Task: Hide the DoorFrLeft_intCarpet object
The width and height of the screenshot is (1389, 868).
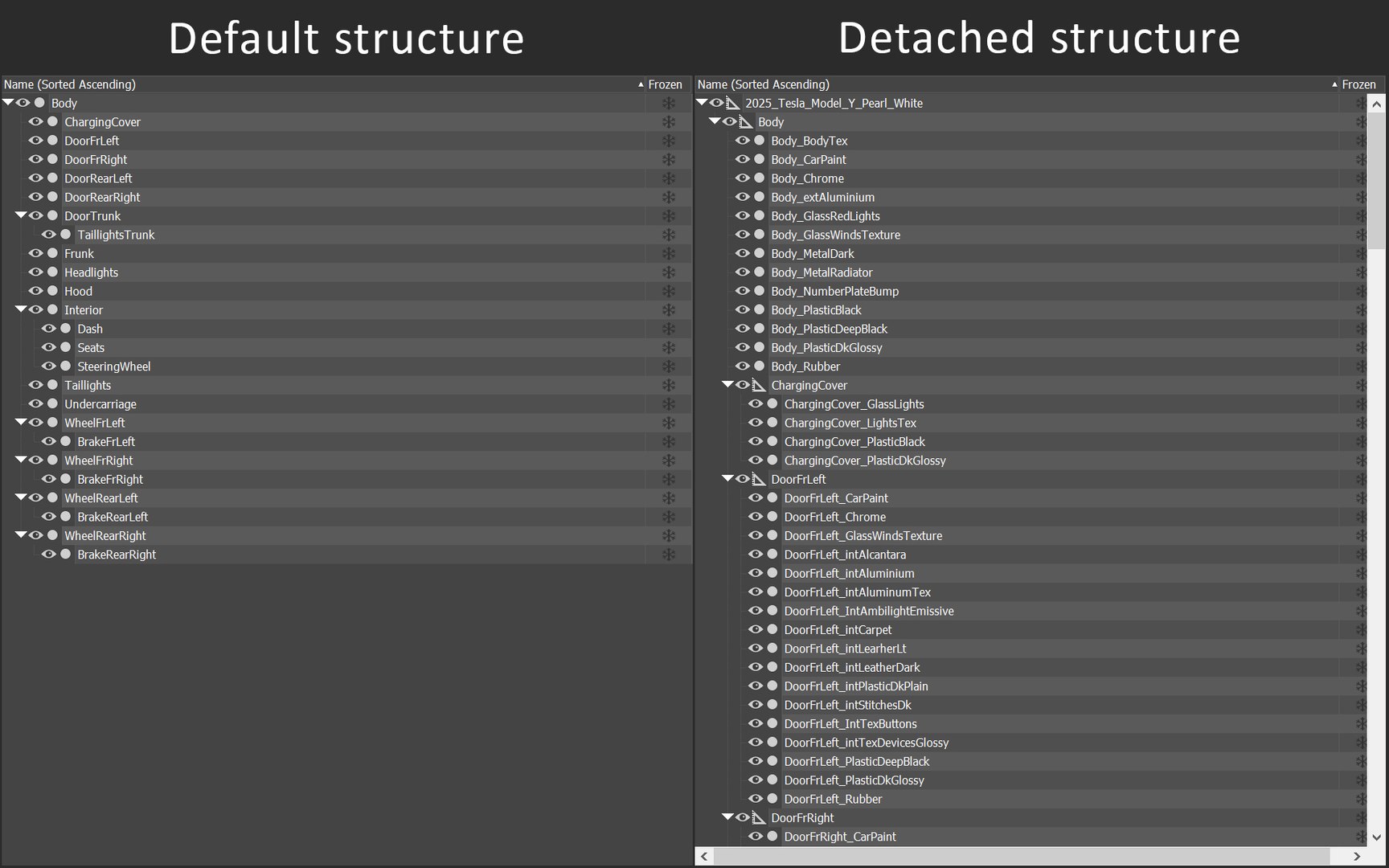Action: tap(756, 629)
